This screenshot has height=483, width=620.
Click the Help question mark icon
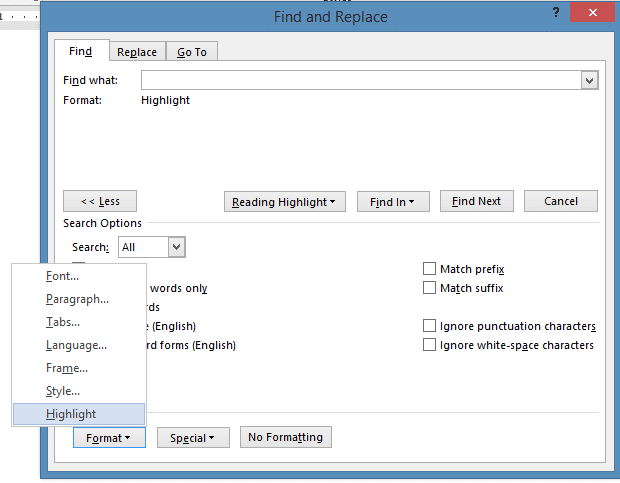pyautogui.click(x=555, y=15)
